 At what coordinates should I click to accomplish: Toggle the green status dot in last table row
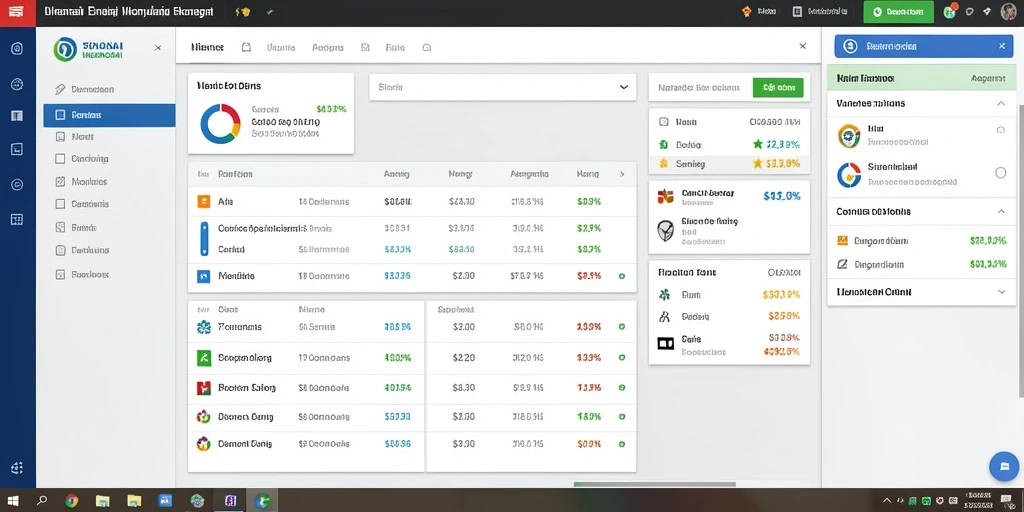[x=622, y=444]
